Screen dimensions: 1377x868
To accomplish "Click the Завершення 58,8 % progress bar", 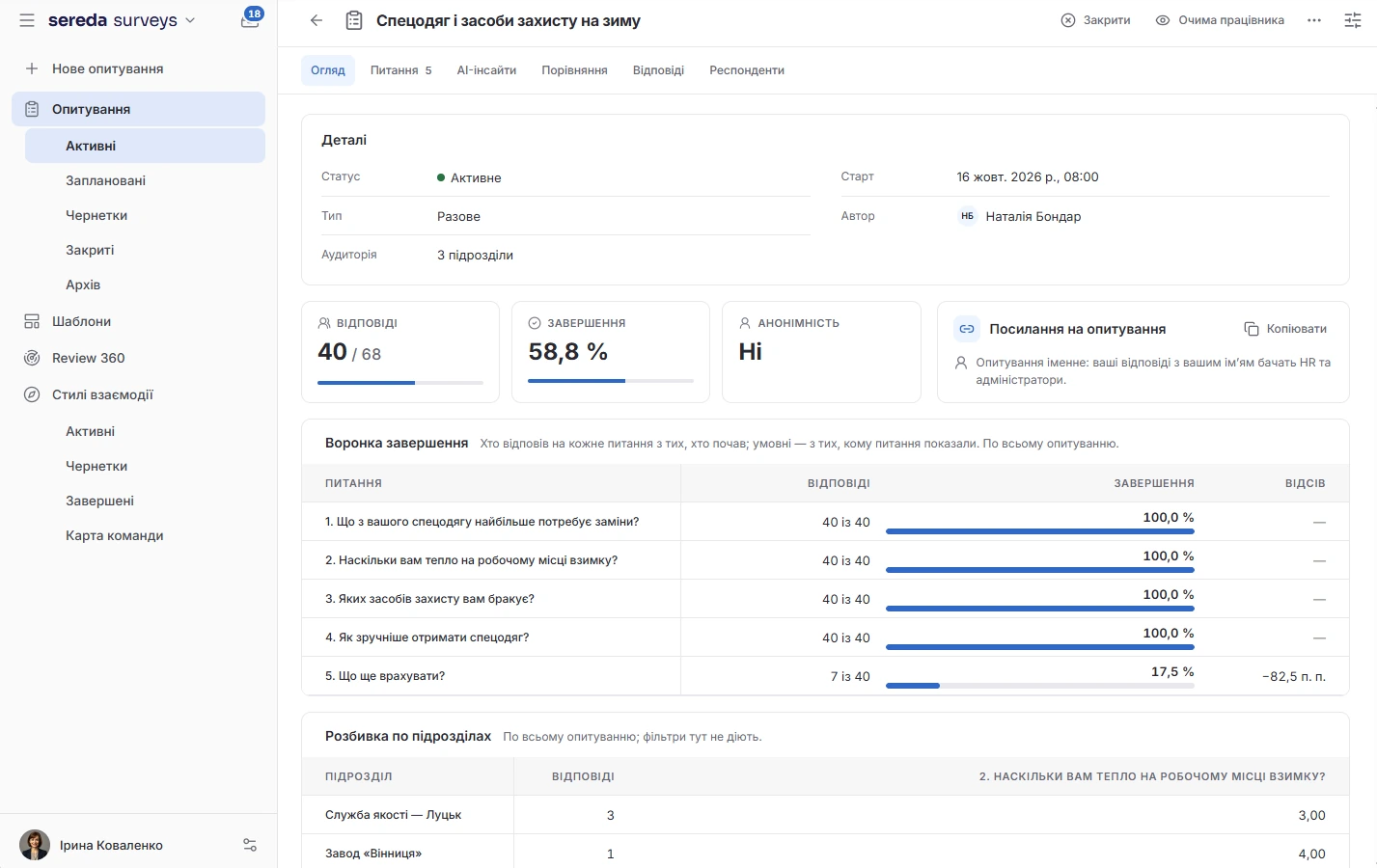I will [x=611, y=381].
